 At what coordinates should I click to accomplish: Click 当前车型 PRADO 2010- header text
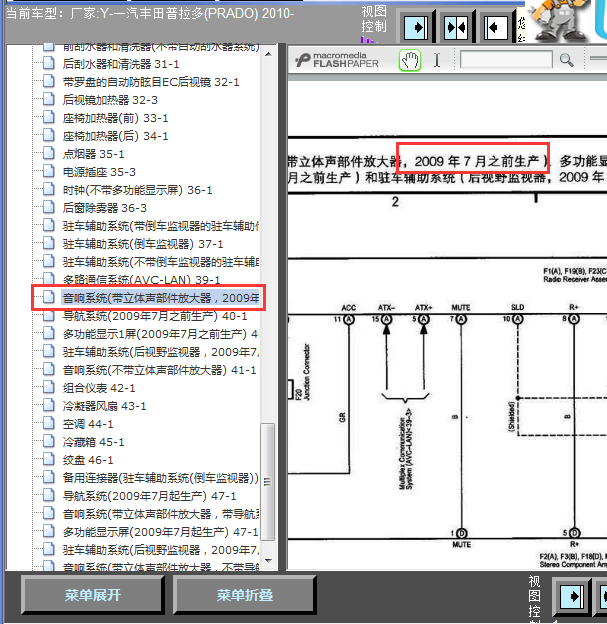pos(150,14)
